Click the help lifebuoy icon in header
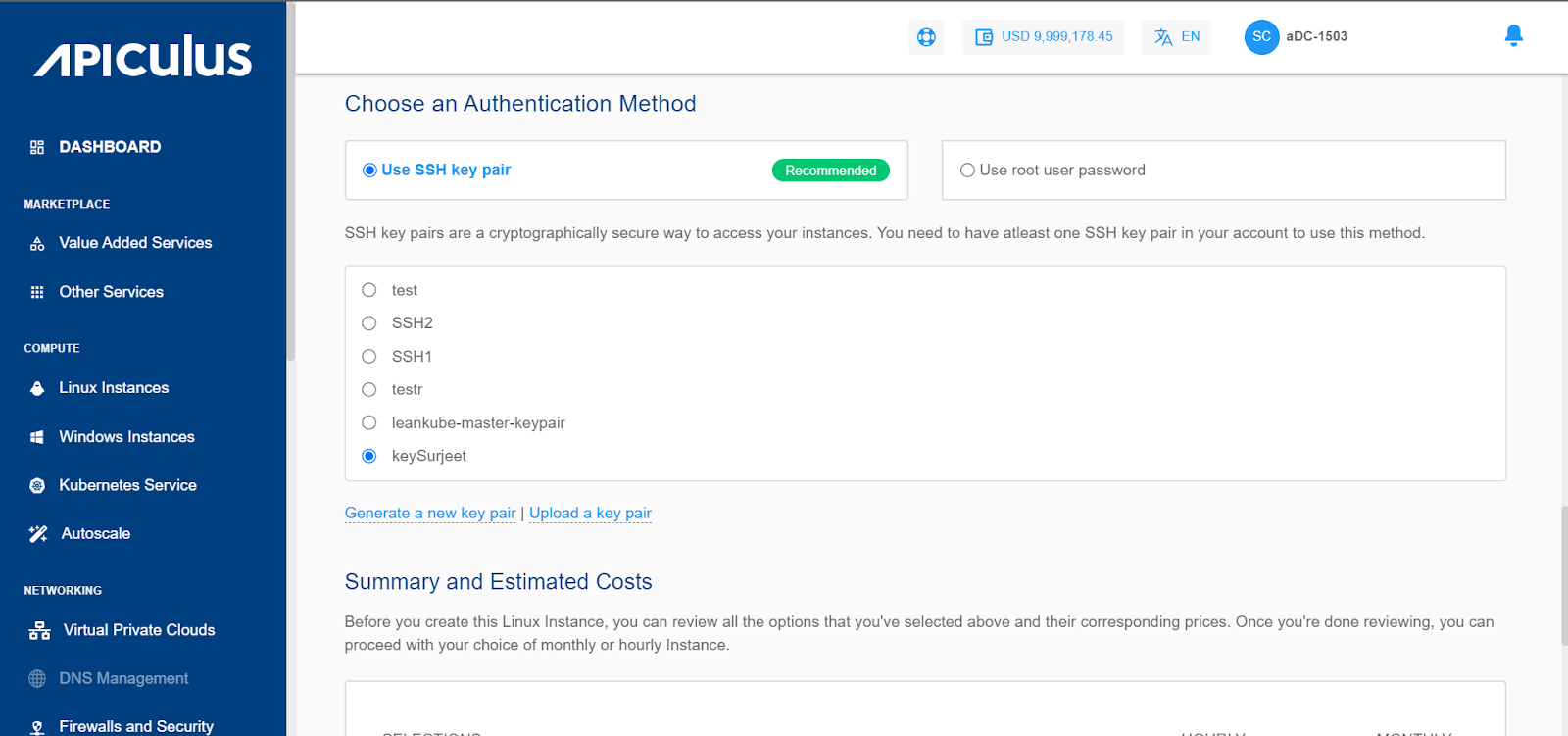Screen dimensions: 1568x736 click(926, 37)
